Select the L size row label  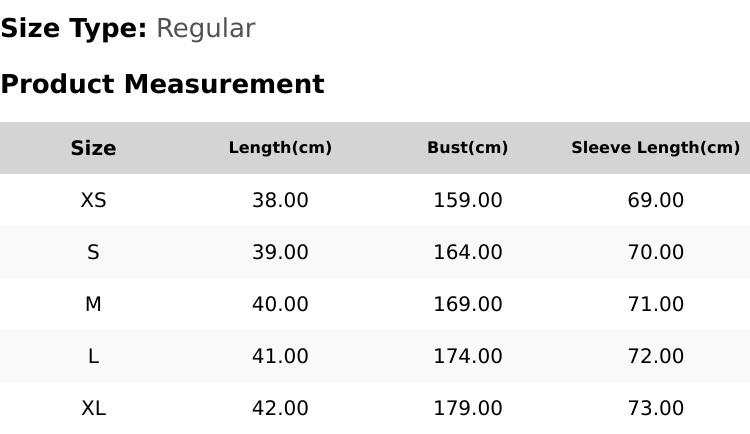click(93, 356)
